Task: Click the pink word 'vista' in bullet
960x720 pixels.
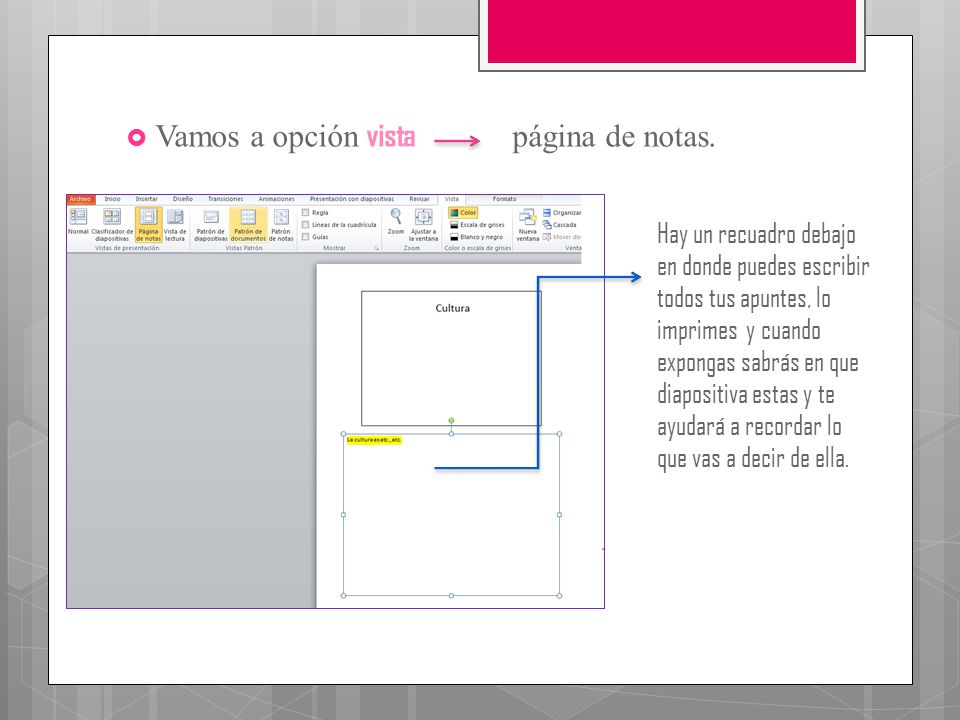Action: tap(391, 137)
